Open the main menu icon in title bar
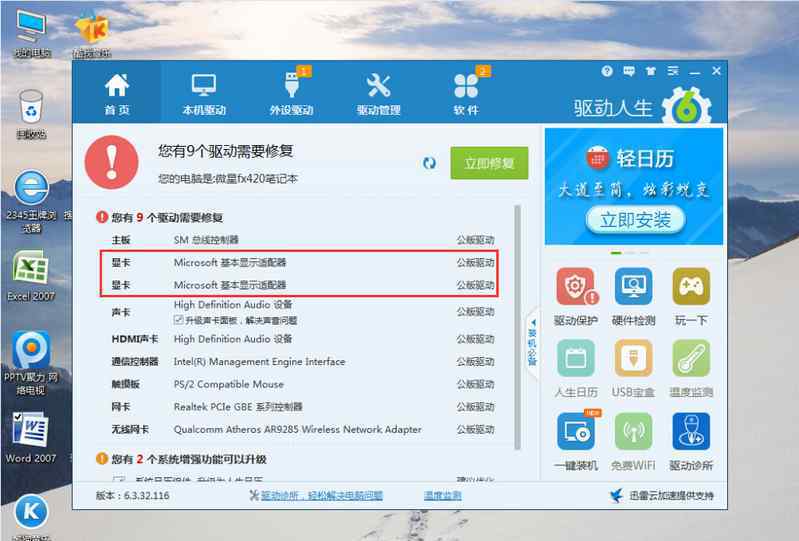The height and width of the screenshot is (541, 799). tap(673, 71)
